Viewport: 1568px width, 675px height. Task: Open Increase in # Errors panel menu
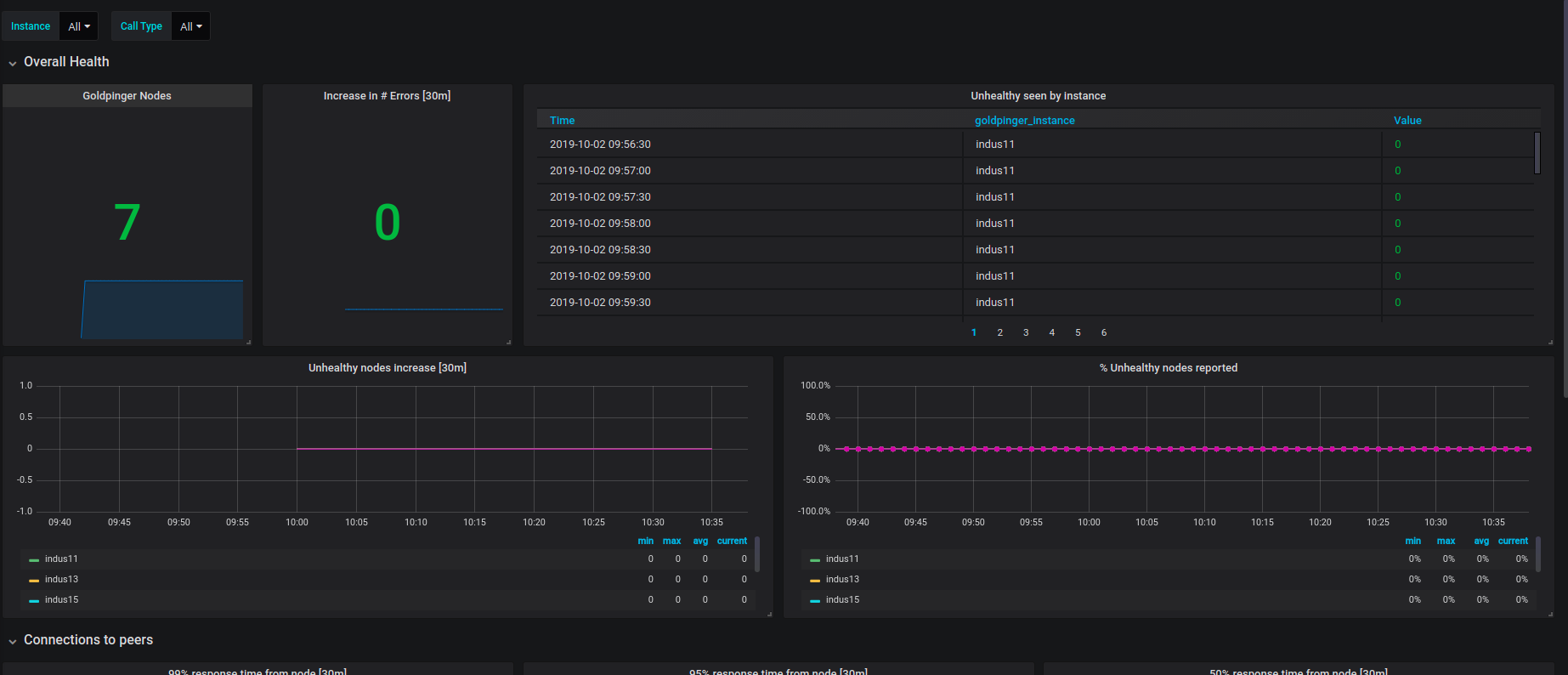point(387,96)
